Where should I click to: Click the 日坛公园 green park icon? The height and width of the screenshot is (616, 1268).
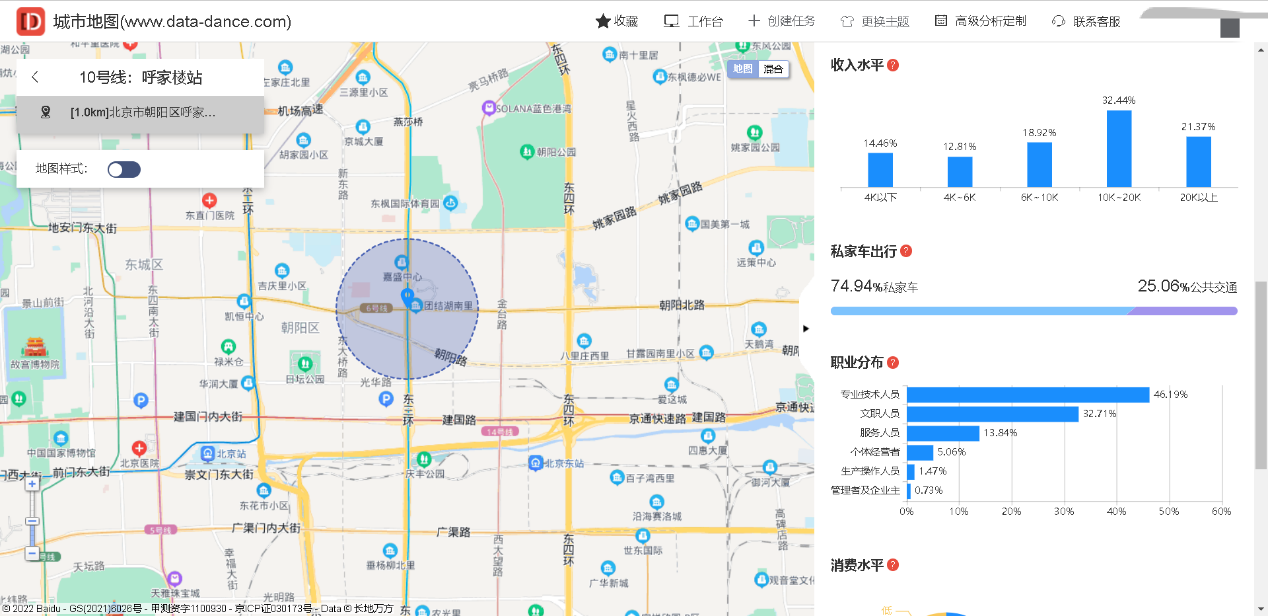pos(304,364)
